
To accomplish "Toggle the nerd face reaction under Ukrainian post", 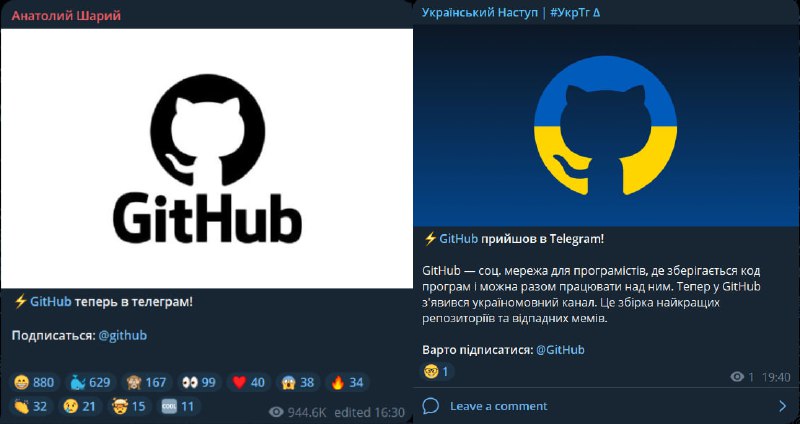I will [x=437, y=371].
